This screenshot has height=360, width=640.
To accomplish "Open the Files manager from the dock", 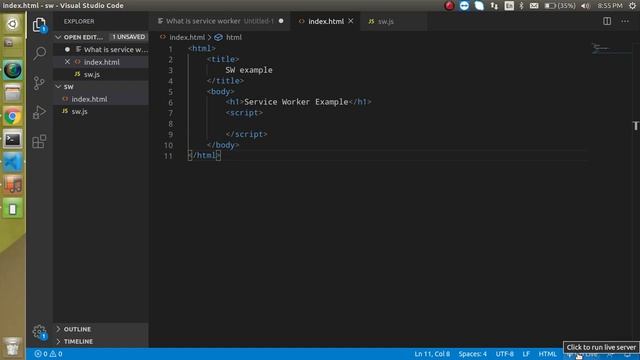I will (12, 93).
